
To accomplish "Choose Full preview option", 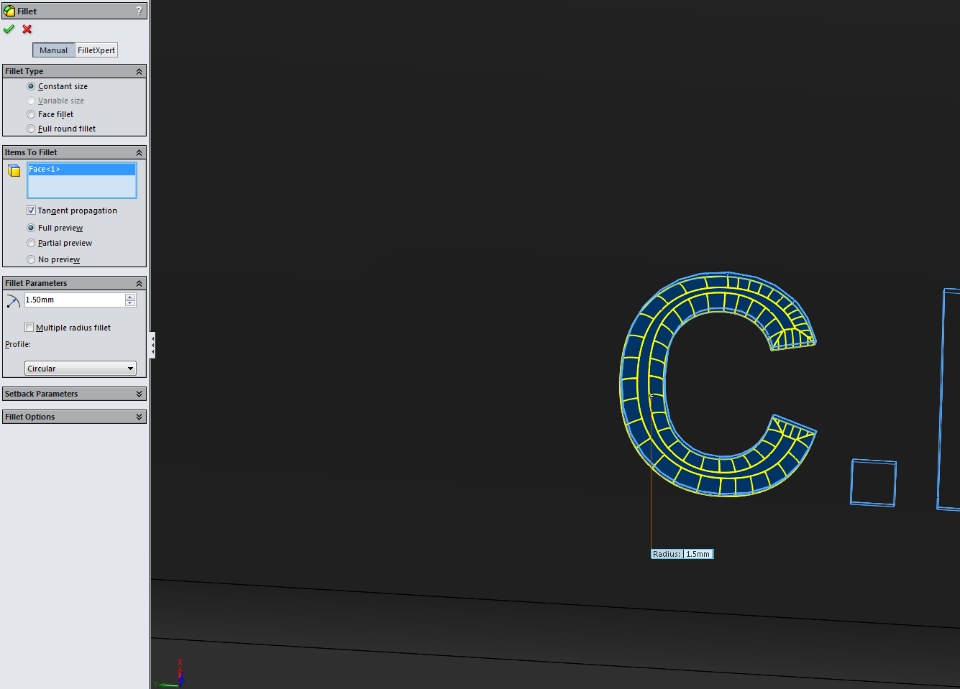I will click(31, 228).
